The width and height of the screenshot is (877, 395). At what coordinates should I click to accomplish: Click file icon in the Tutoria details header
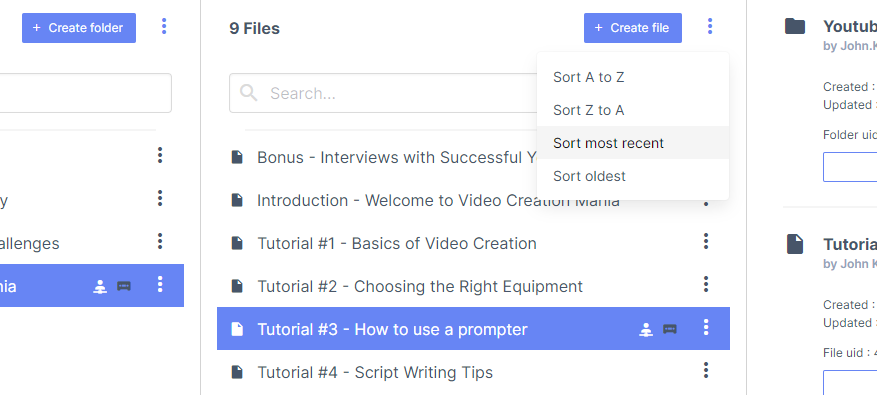point(795,244)
